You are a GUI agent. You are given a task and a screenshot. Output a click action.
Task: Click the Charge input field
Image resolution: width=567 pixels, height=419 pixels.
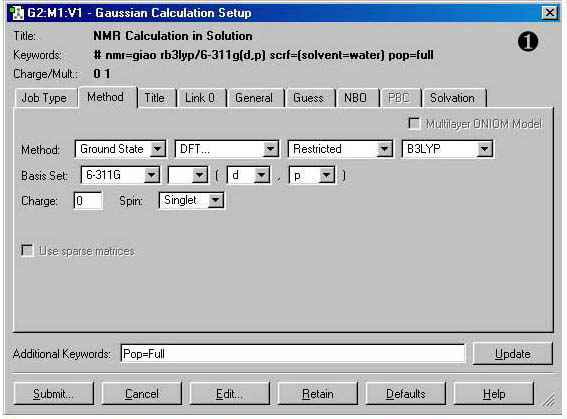[88, 201]
